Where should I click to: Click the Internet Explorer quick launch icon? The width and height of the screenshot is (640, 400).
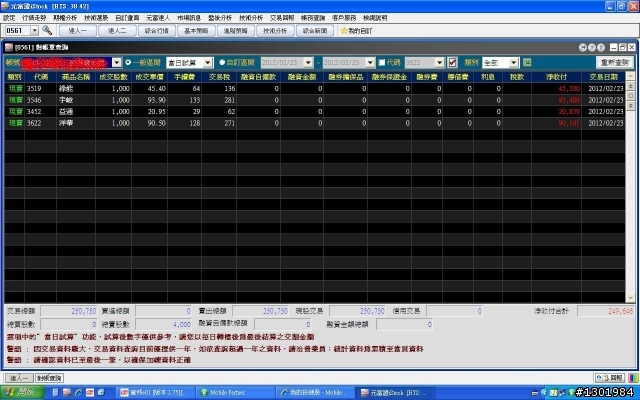(x=78, y=393)
